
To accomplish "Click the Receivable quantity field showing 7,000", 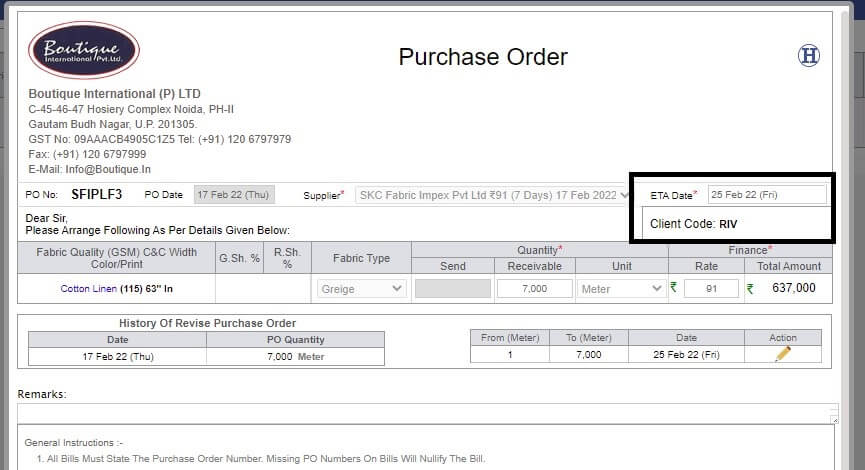I will (535, 289).
